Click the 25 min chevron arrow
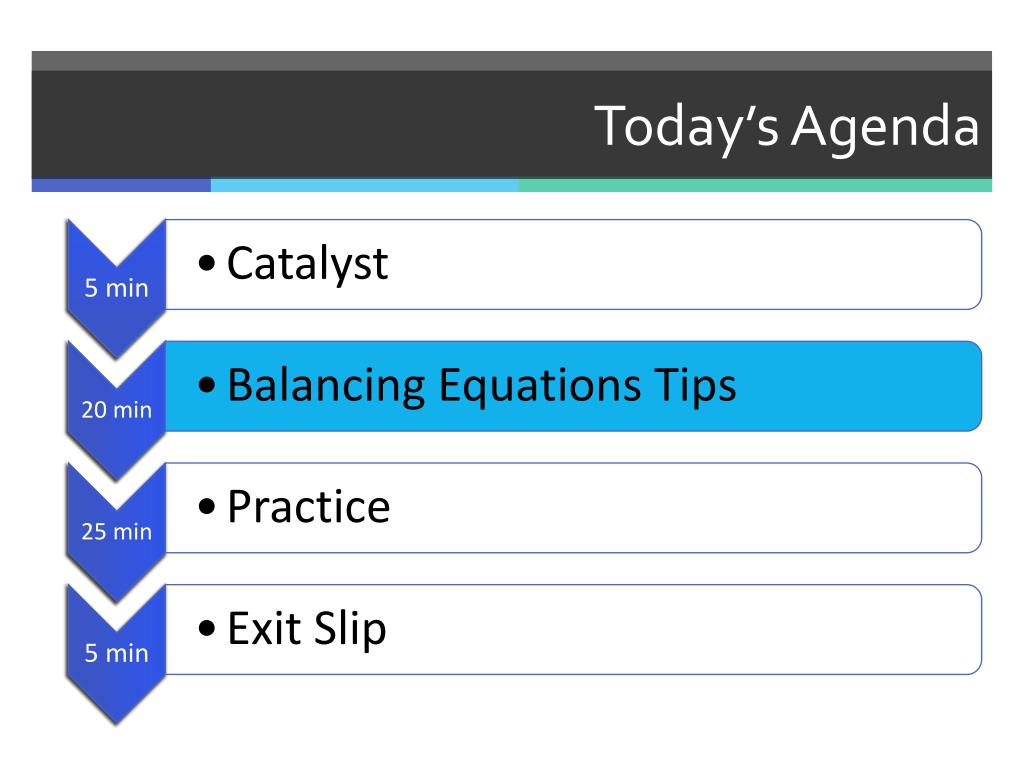 pos(116,531)
